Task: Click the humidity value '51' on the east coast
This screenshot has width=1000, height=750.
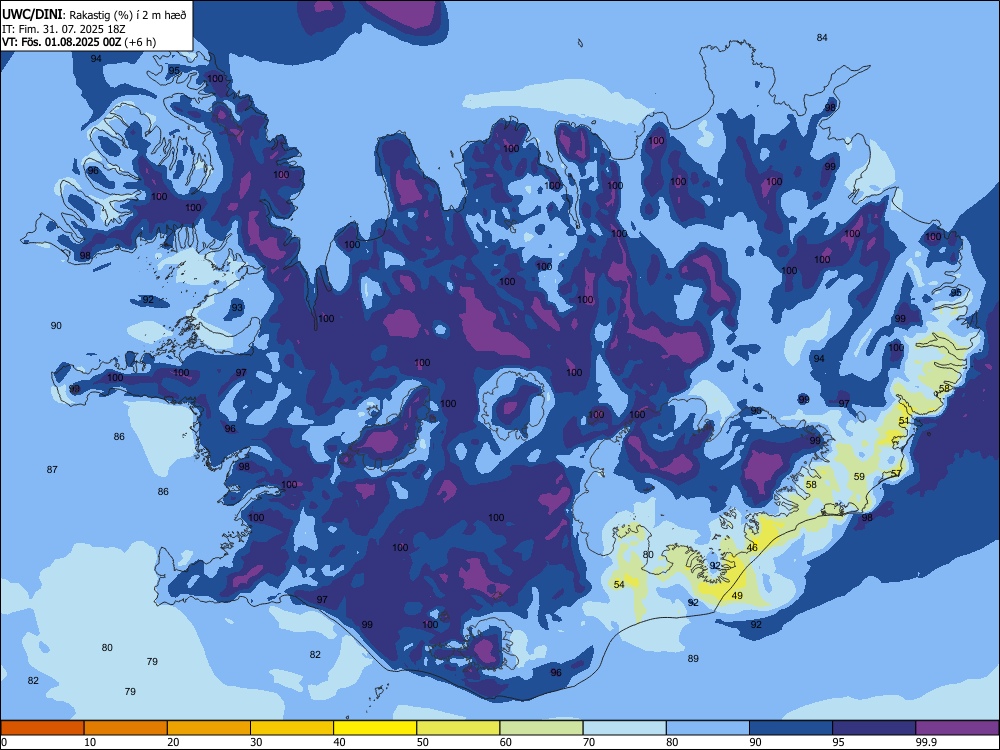Action: point(904,421)
